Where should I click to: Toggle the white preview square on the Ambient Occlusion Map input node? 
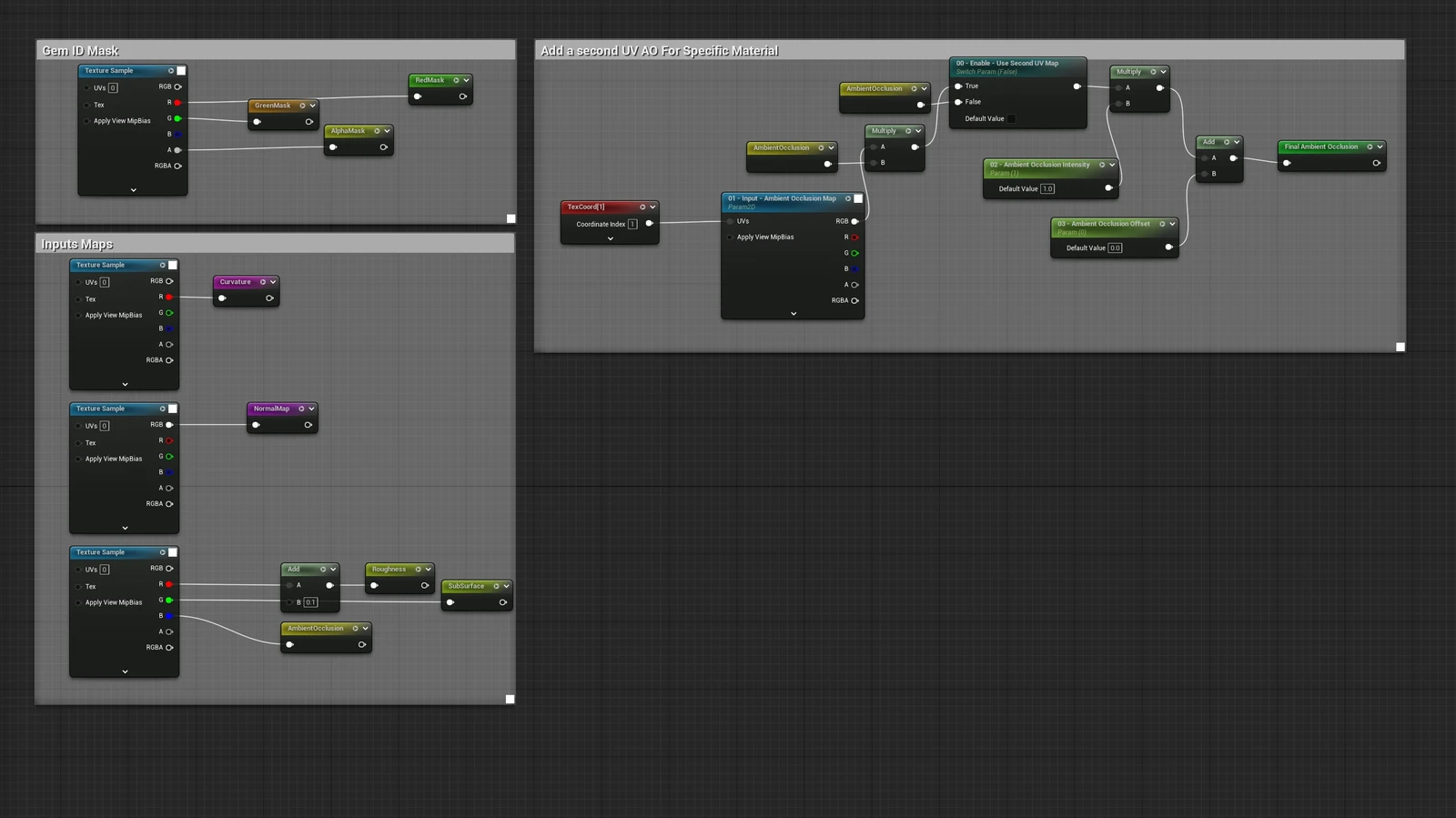tap(858, 198)
